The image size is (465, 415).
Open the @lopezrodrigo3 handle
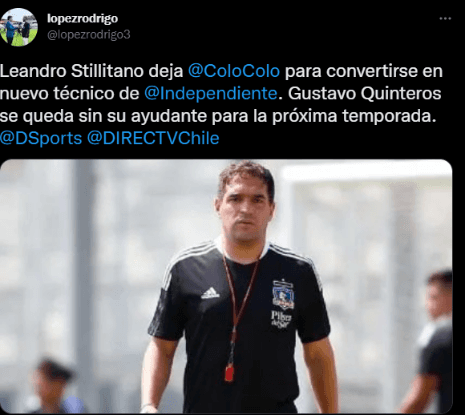(89, 35)
